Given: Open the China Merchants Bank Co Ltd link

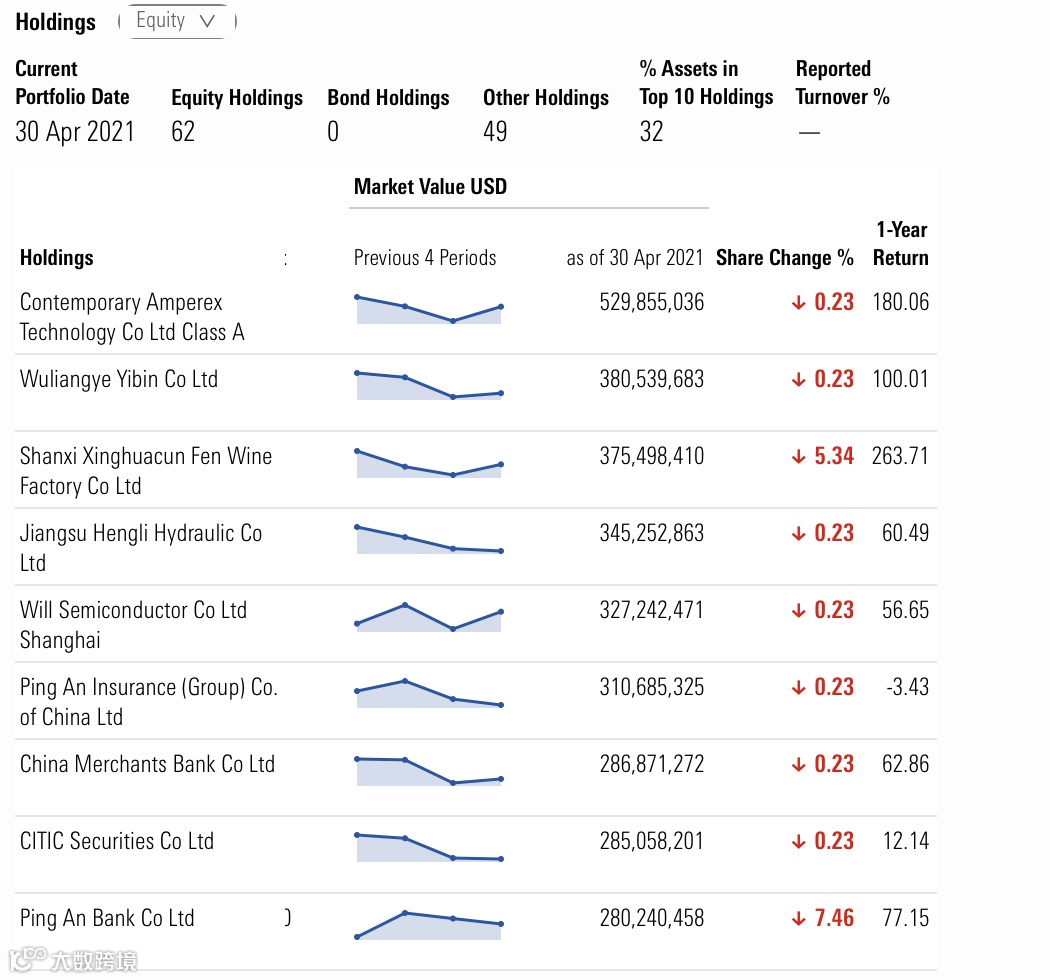Looking at the screenshot, I should pos(147,765).
